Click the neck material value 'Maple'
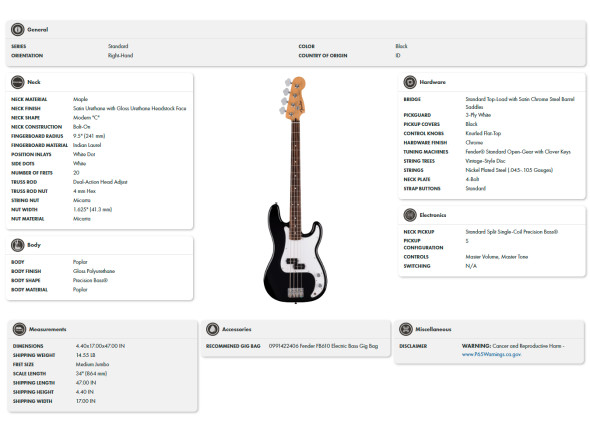590x434 pixels. 80,99
